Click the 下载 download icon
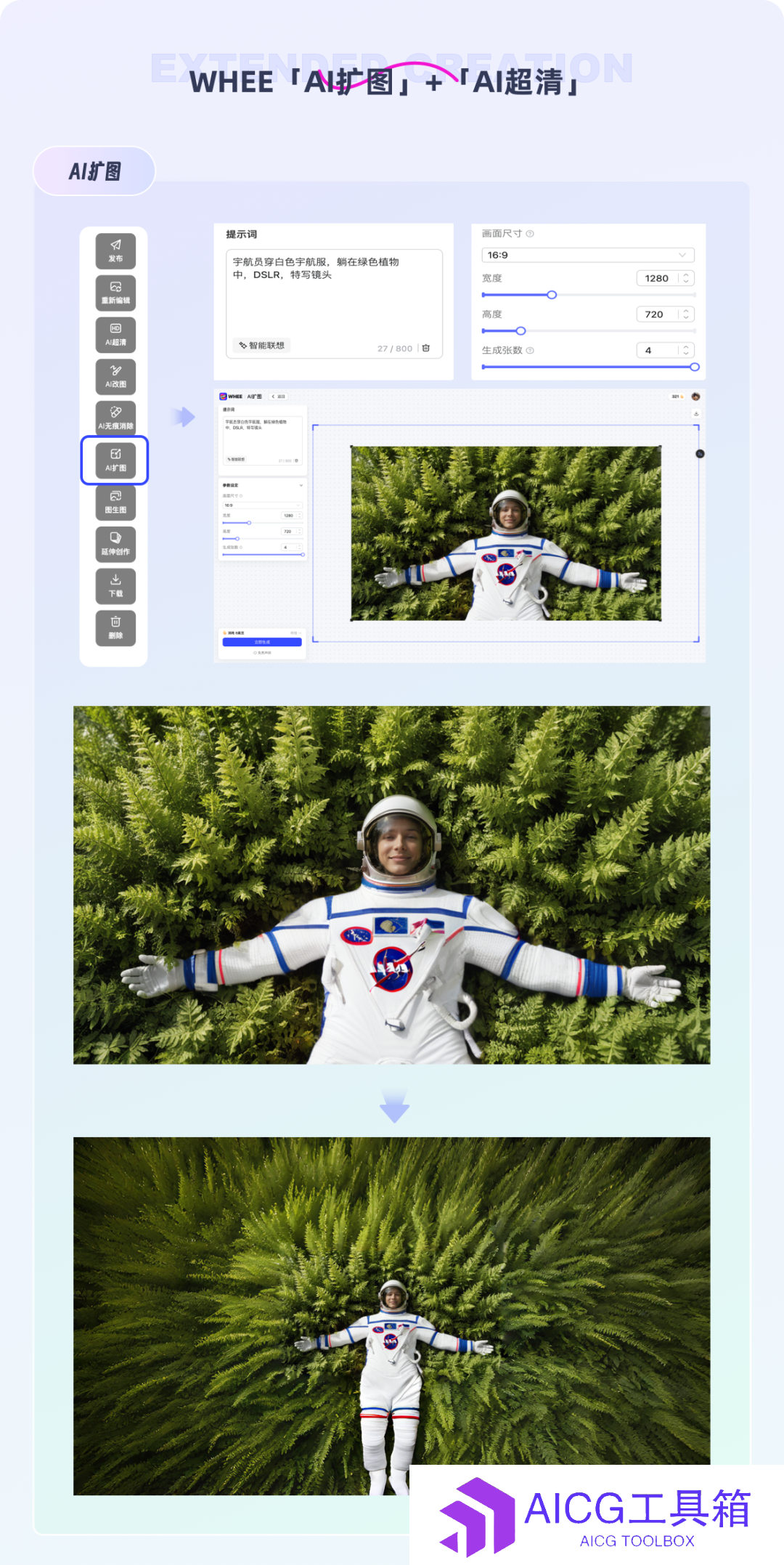 (x=115, y=586)
